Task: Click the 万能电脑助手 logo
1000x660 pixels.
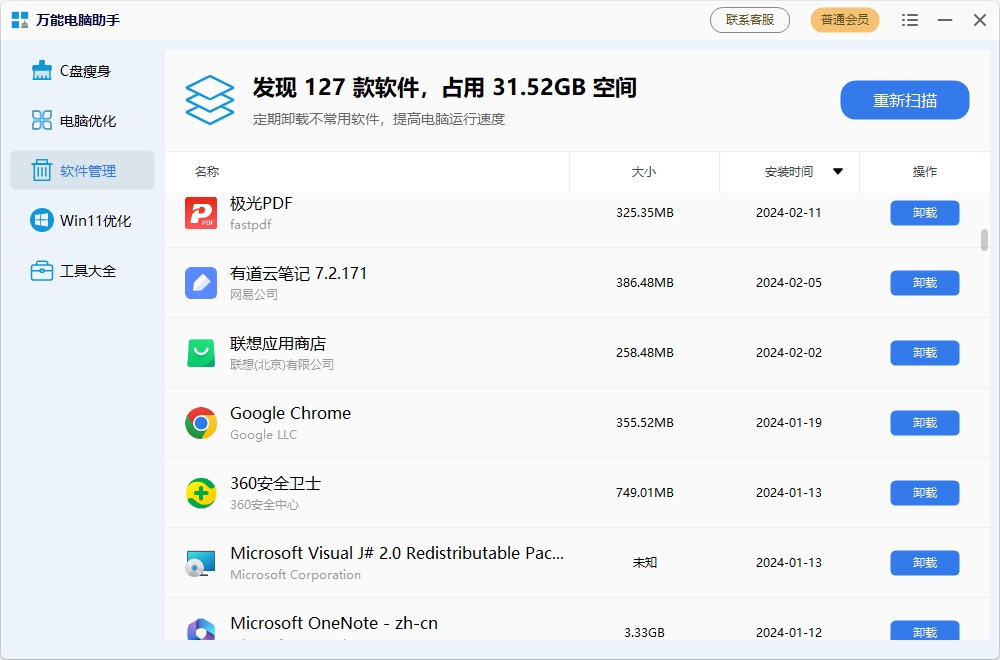Action: [17, 19]
